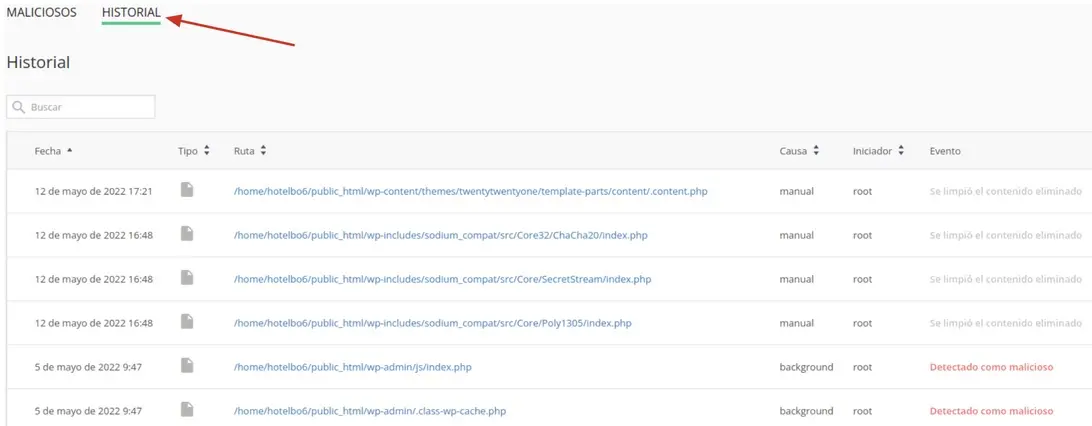Click 'Se limpió el contenido eliminado' in SecretStream row
Viewport: 1092px width, 426px height.
(x=1006, y=279)
